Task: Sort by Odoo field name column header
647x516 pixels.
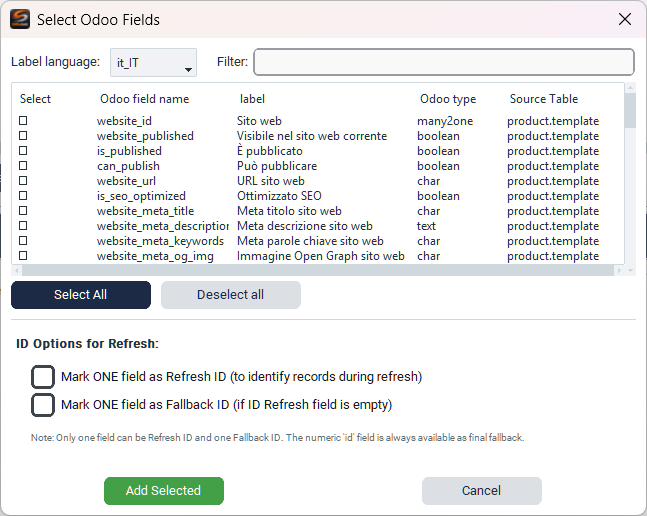Action: pos(144,99)
